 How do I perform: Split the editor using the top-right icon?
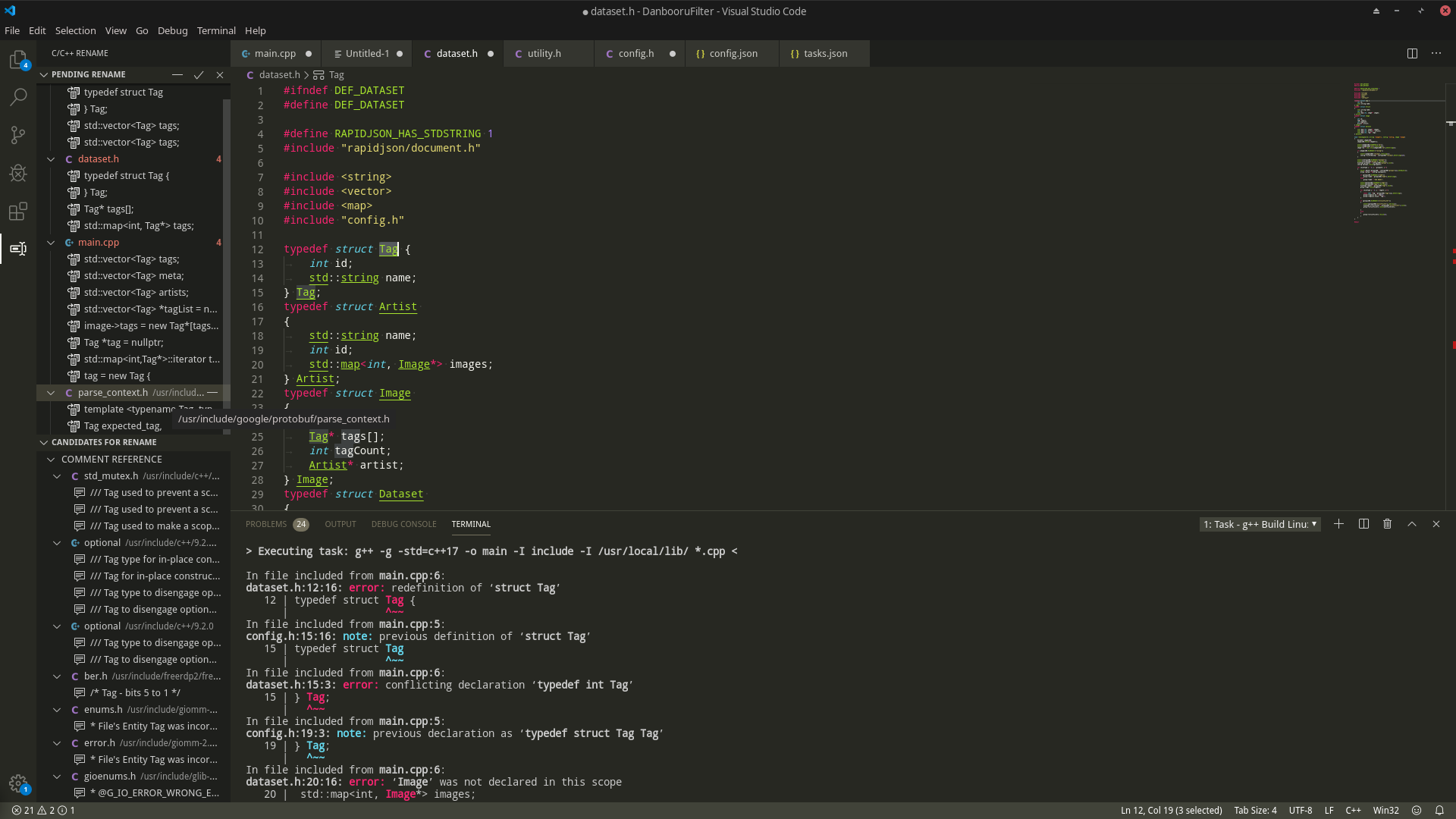pos(1414,53)
